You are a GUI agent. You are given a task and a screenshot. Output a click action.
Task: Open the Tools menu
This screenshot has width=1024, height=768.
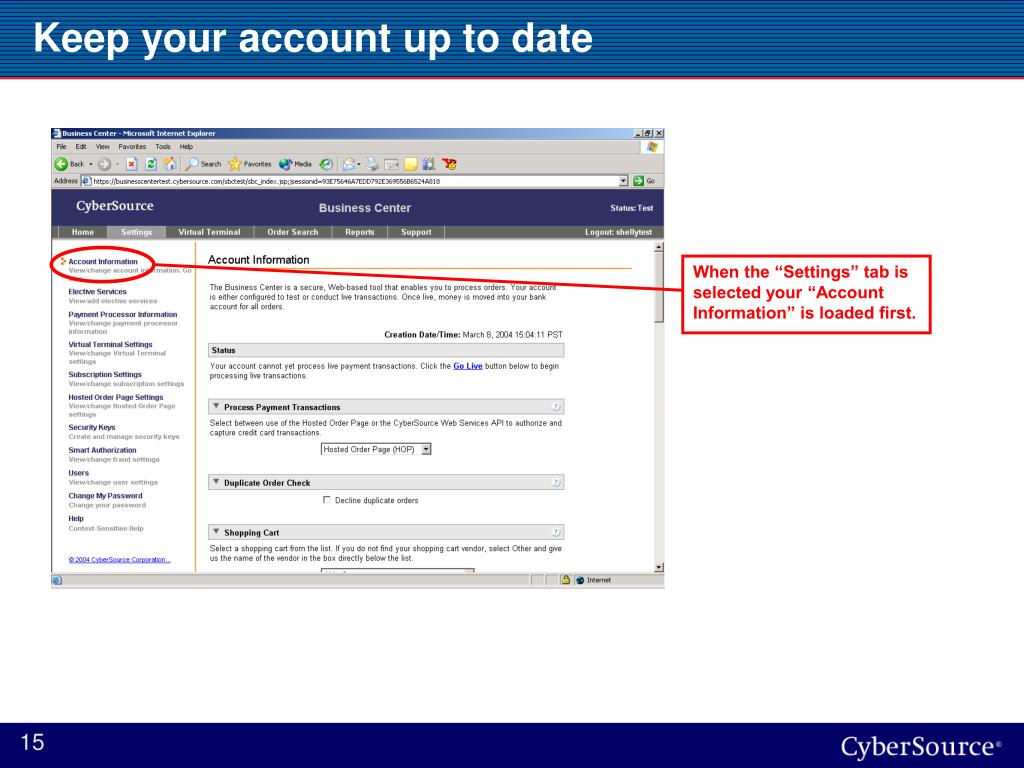tap(163, 147)
